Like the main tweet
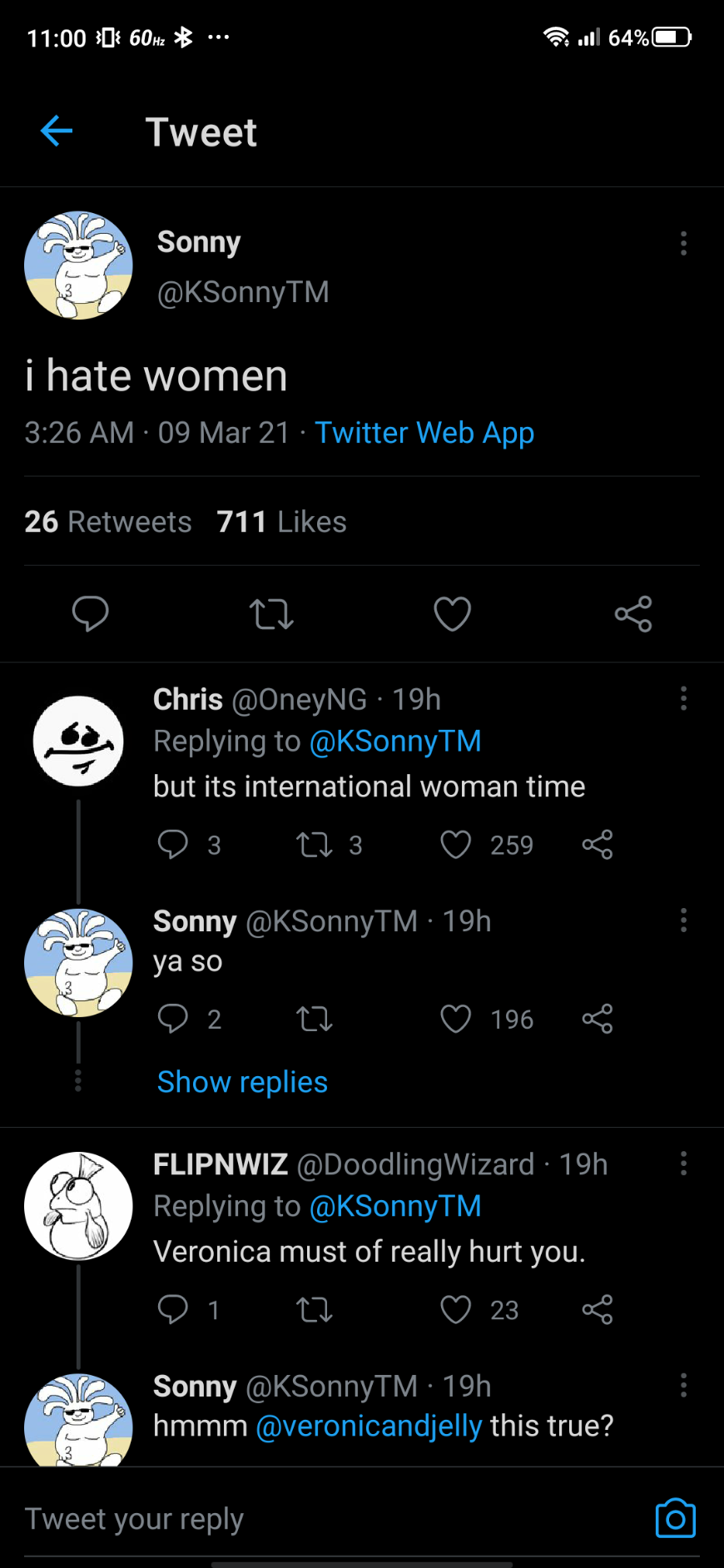 pyautogui.click(x=453, y=614)
